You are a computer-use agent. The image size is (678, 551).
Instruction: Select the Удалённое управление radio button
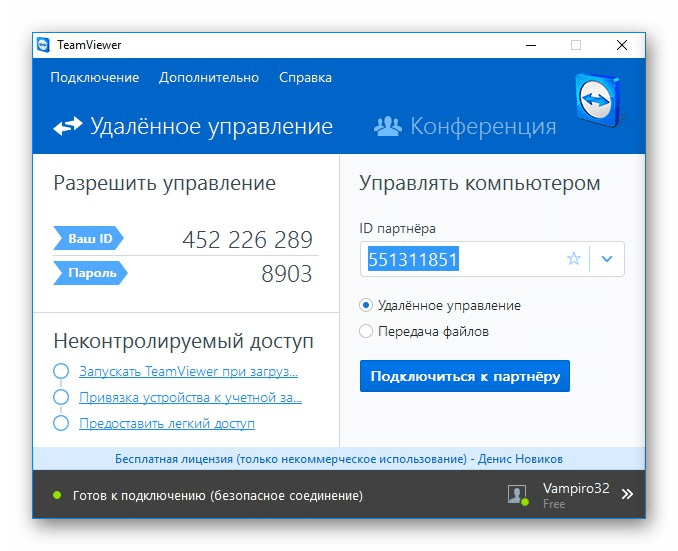point(366,305)
